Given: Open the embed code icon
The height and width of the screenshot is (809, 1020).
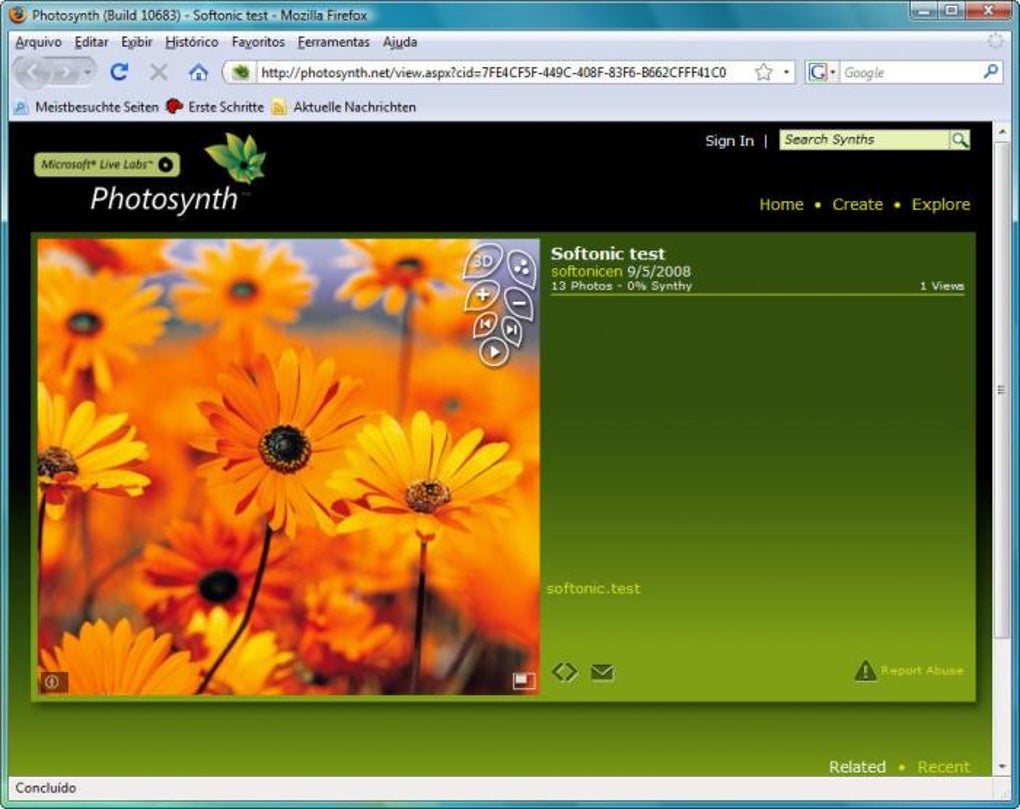Looking at the screenshot, I should pyautogui.click(x=565, y=671).
